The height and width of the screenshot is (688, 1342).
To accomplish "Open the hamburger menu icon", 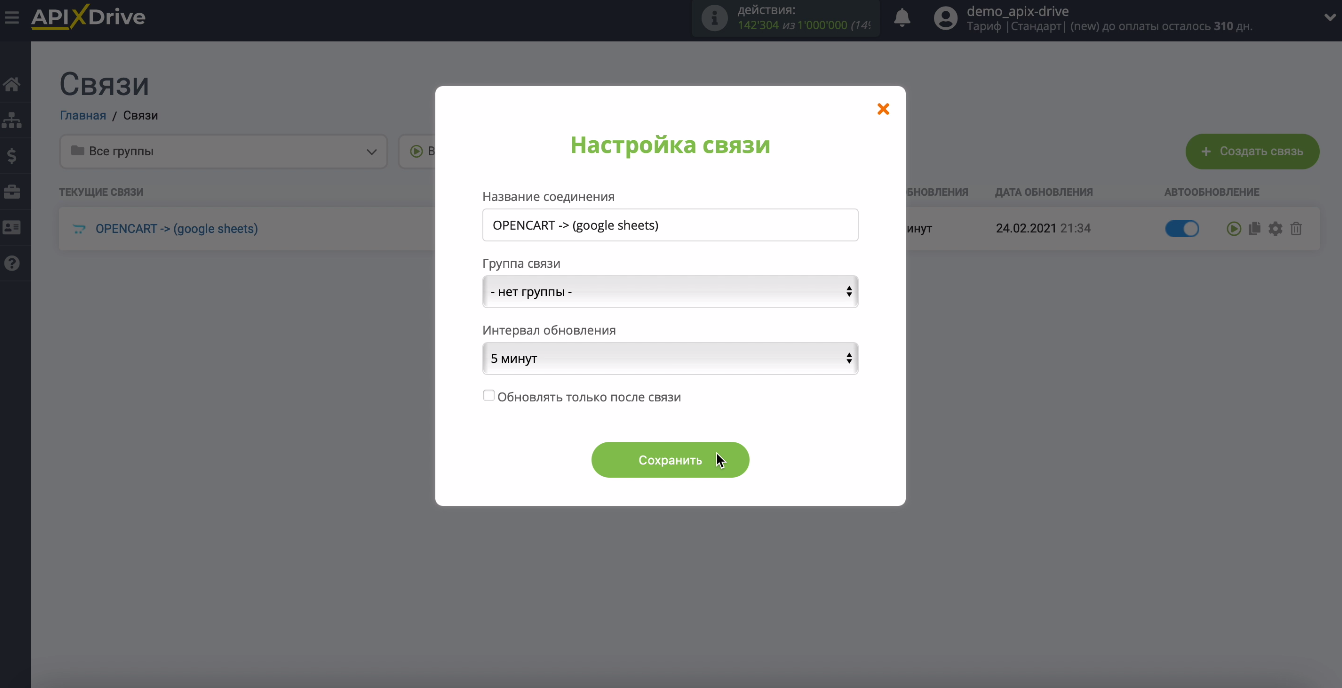I will click(12, 17).
